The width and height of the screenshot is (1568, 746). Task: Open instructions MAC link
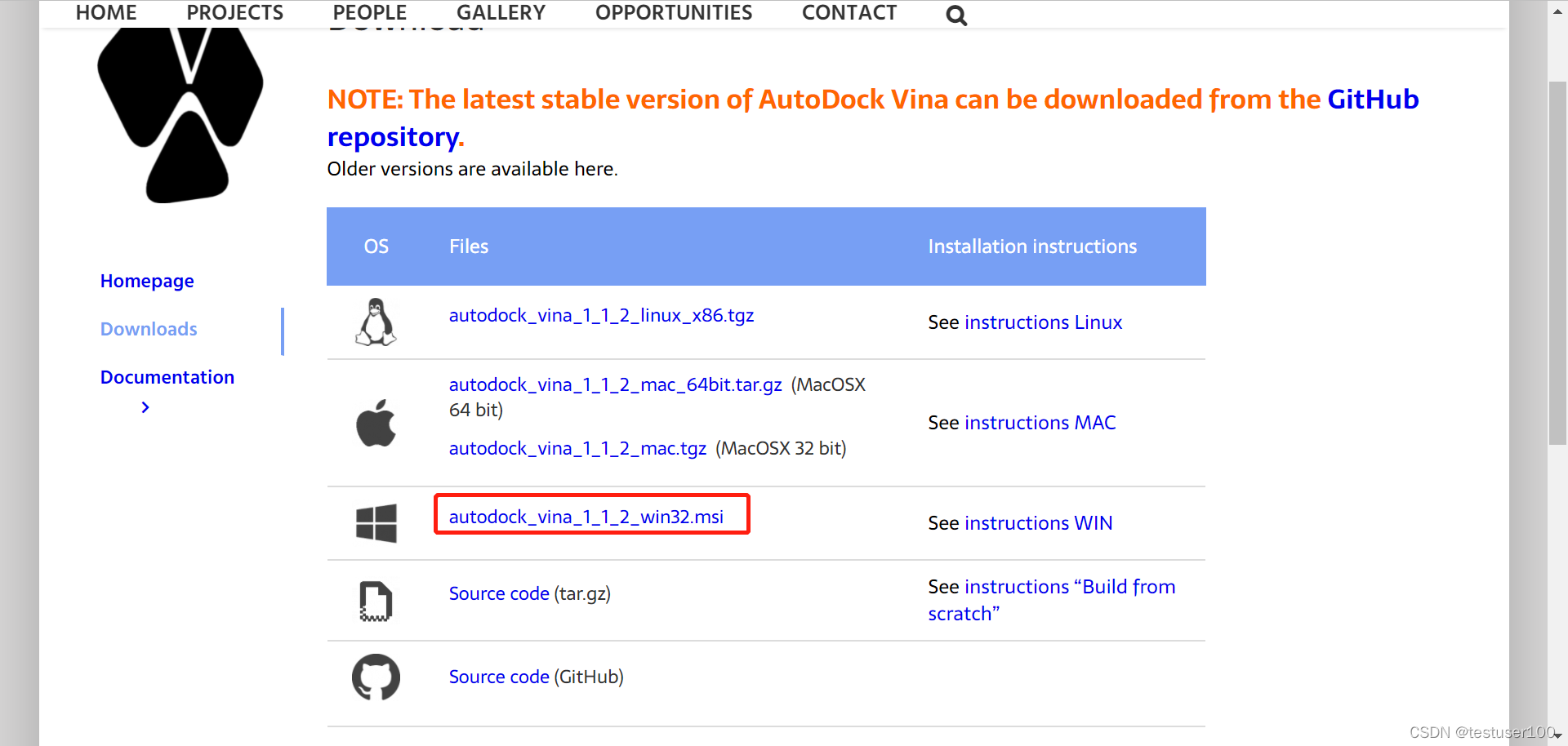[x=1040, y=423]
